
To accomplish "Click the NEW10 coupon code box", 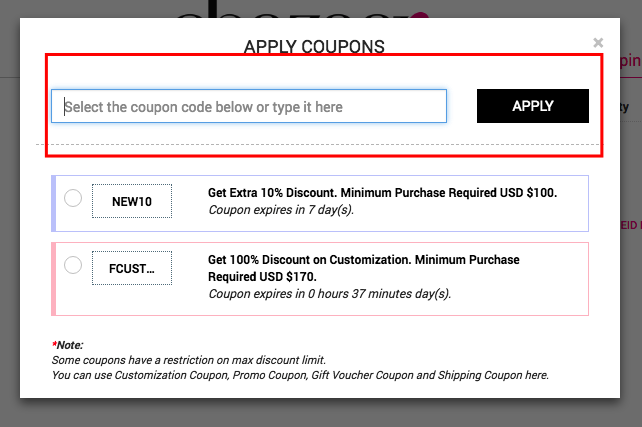I will (x=132, y=201).
